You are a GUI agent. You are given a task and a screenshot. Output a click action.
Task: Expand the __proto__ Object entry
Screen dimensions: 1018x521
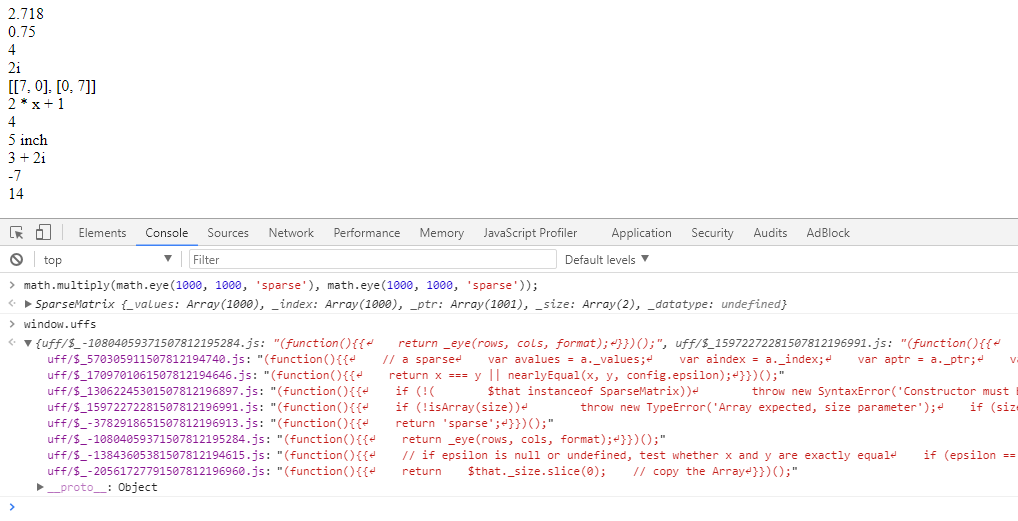tap(40, 487)
